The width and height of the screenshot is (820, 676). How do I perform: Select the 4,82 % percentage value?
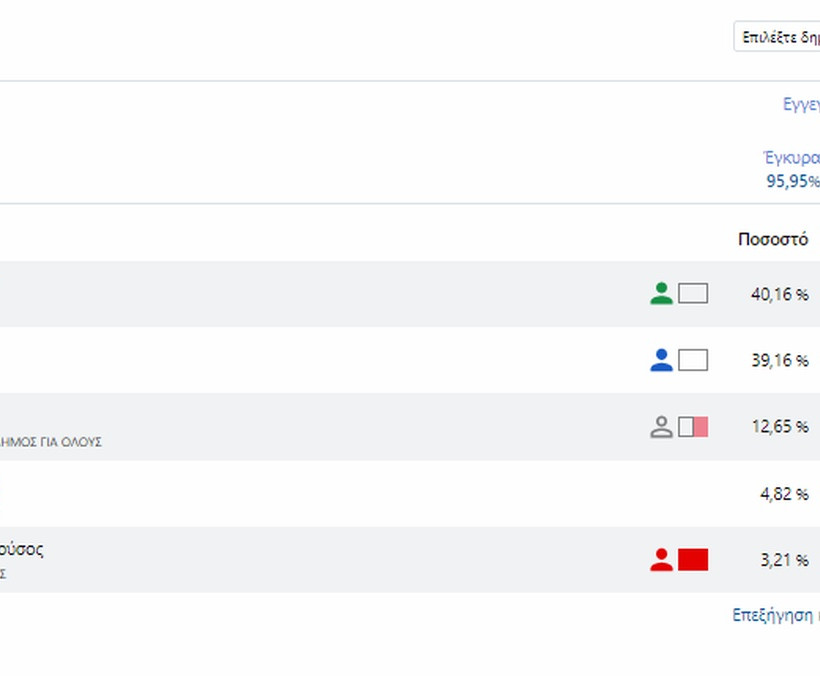[x=784, y=494]
